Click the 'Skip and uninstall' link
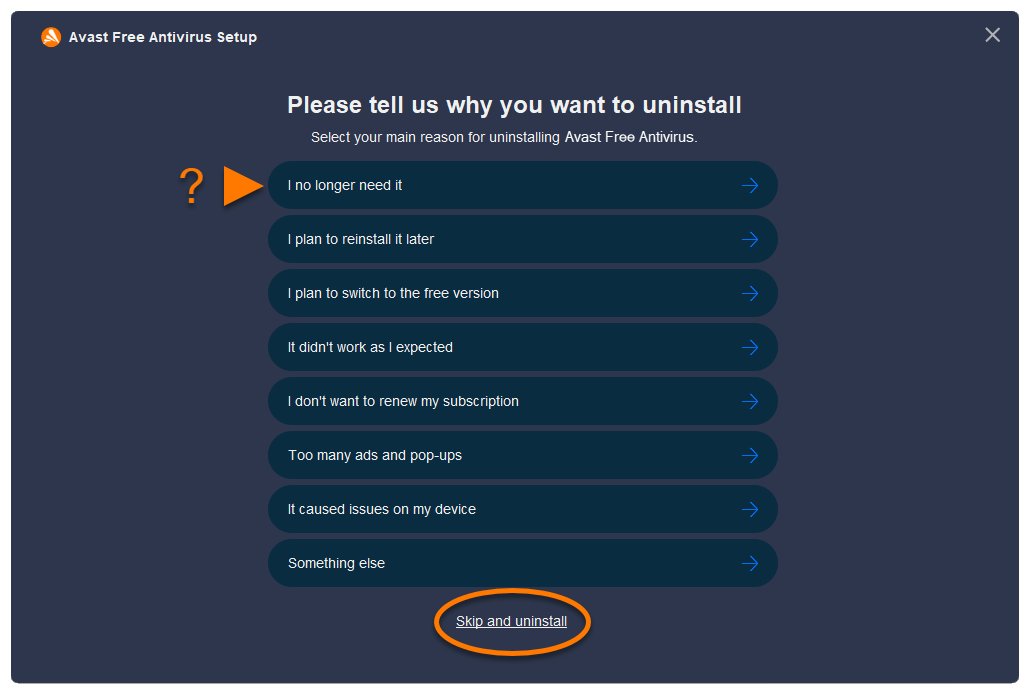Image resolution: width=1030 pixels, height=693 pixels. pyautogui.click(x=511, y=621)
